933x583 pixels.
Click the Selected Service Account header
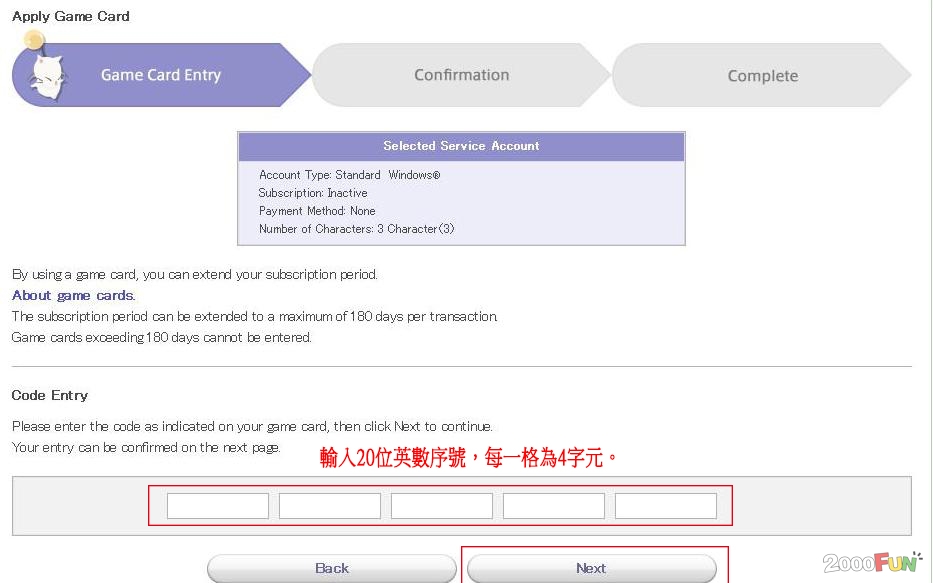pyautogui.click(x=461, y=146)
